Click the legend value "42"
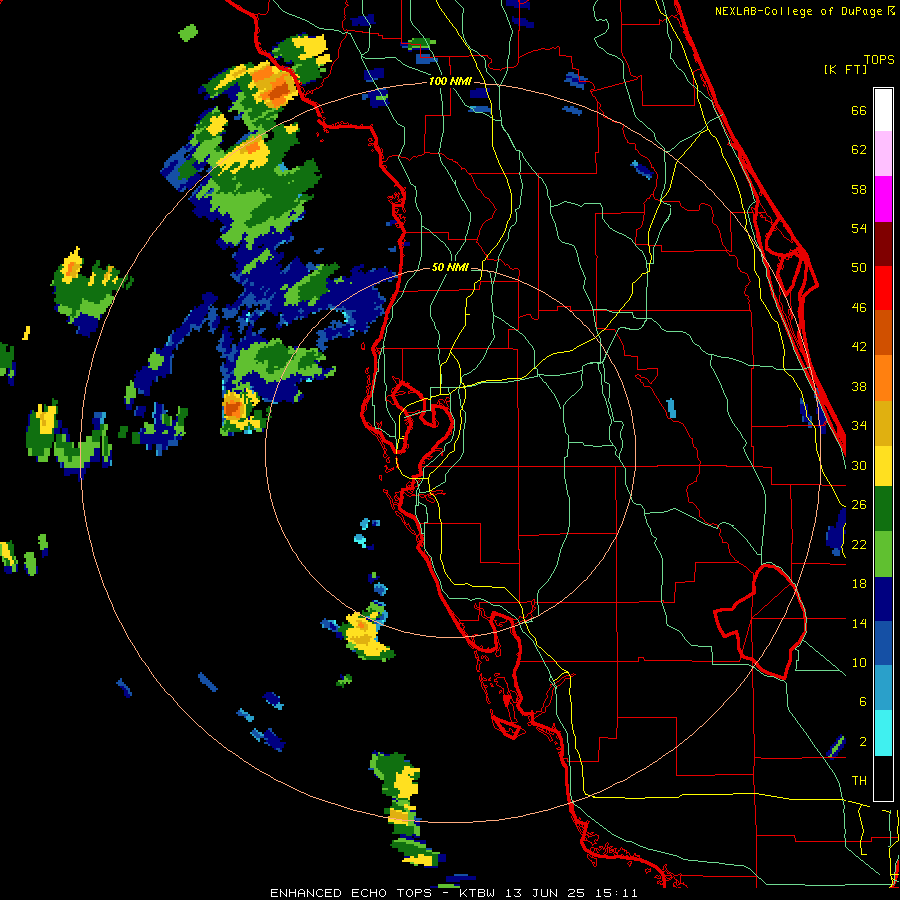This screenshot has width=900, height=900. click(x=859, y=347)
